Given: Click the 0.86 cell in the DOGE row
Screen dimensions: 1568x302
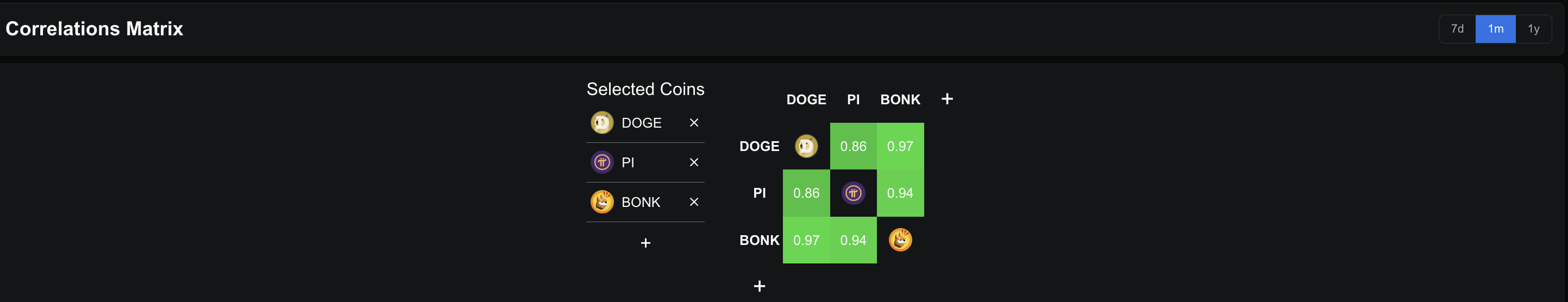Looking at the screenshot, I should click(x=853, y=146).
